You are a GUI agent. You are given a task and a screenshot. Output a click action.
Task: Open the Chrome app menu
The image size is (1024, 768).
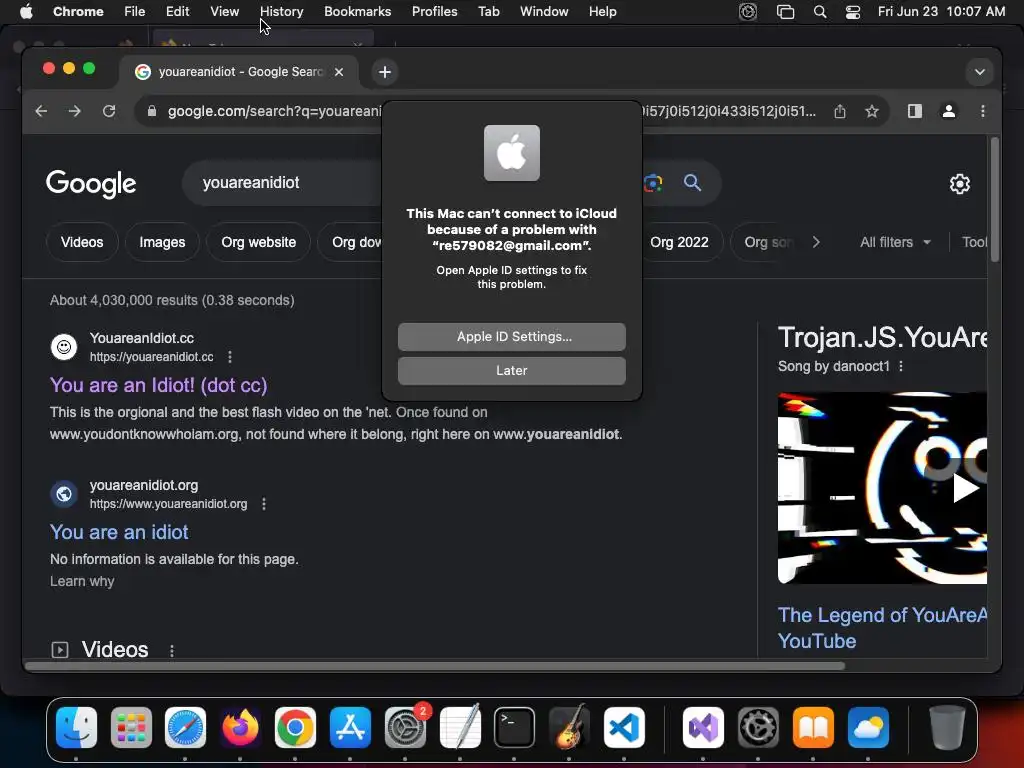[x=78, y=11]
